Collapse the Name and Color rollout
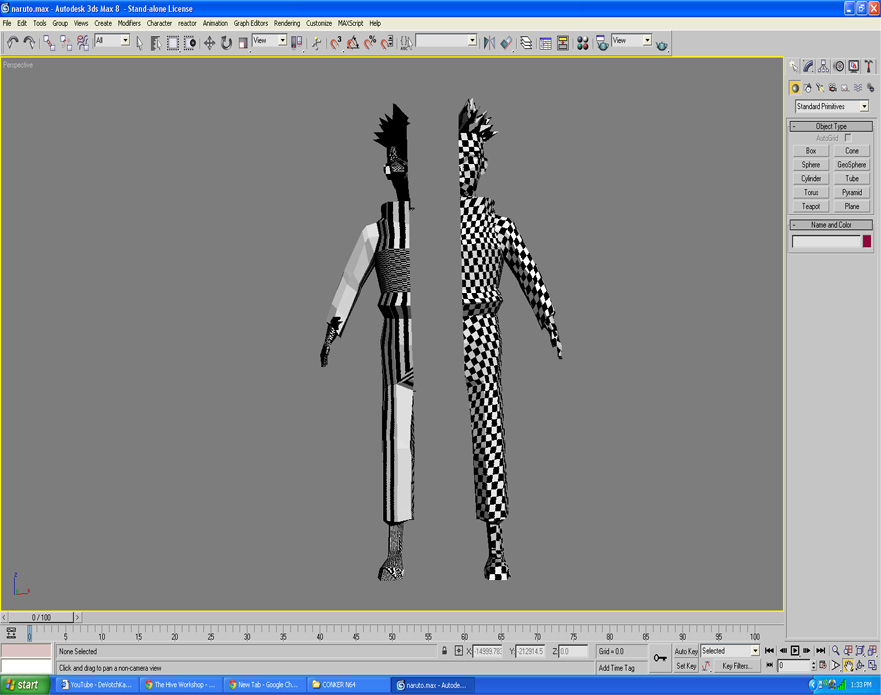881x695 pixels. coord(831,225)
